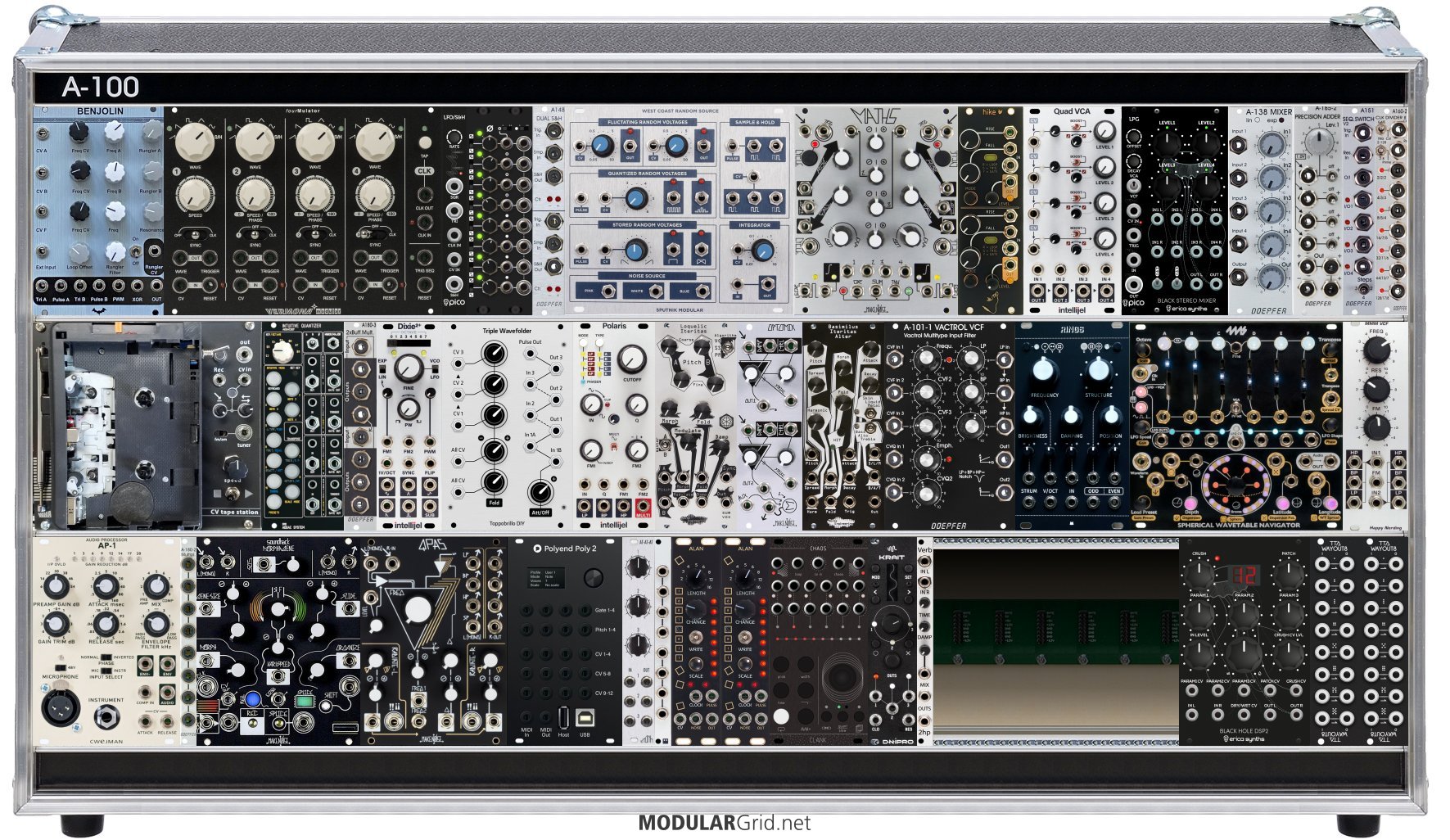Screen dimensions: 1450x840
Task: Click the Dixie II+ FINE knob
Action: 409,368
